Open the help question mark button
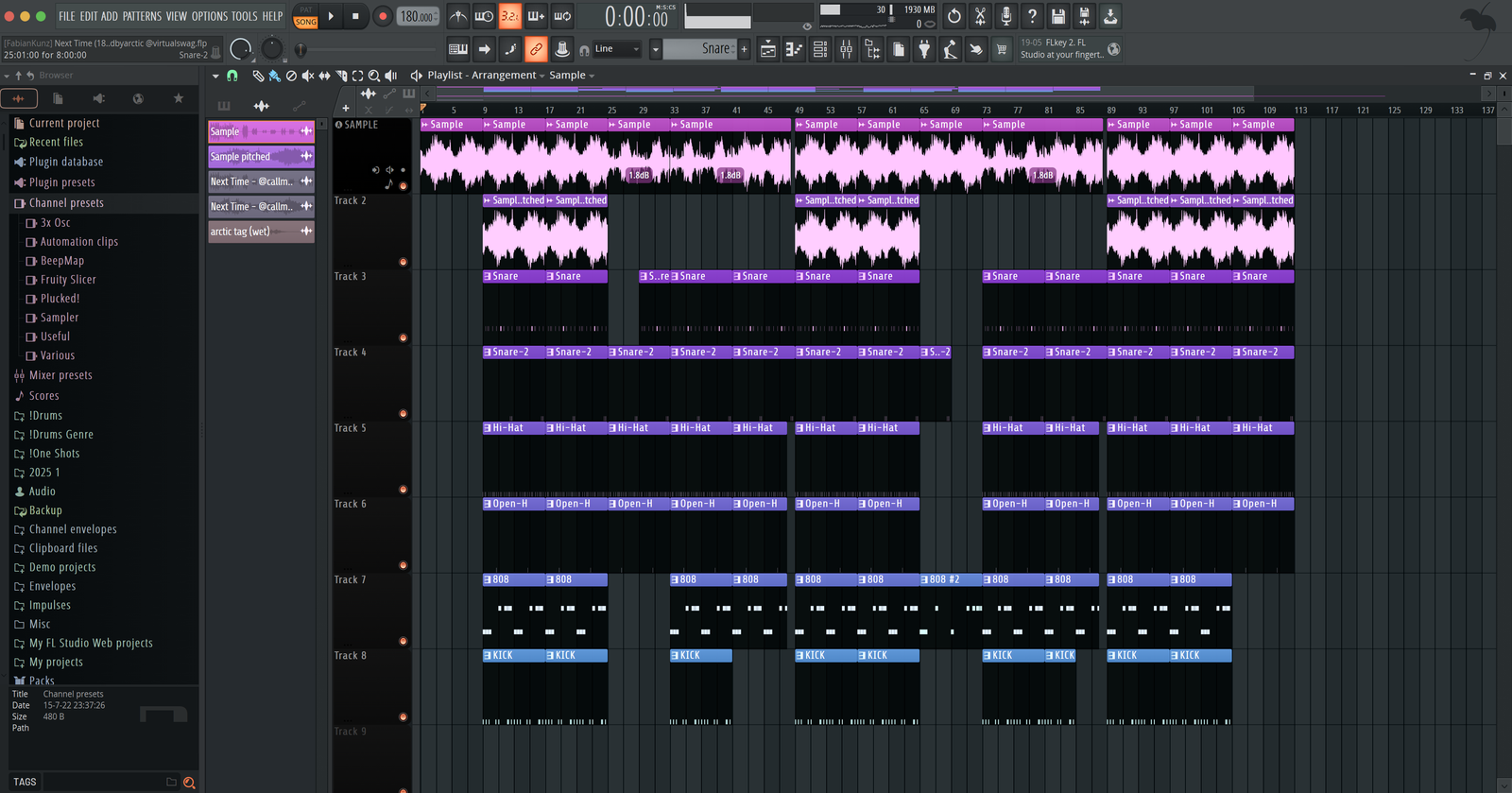 tap(1032, 16)
